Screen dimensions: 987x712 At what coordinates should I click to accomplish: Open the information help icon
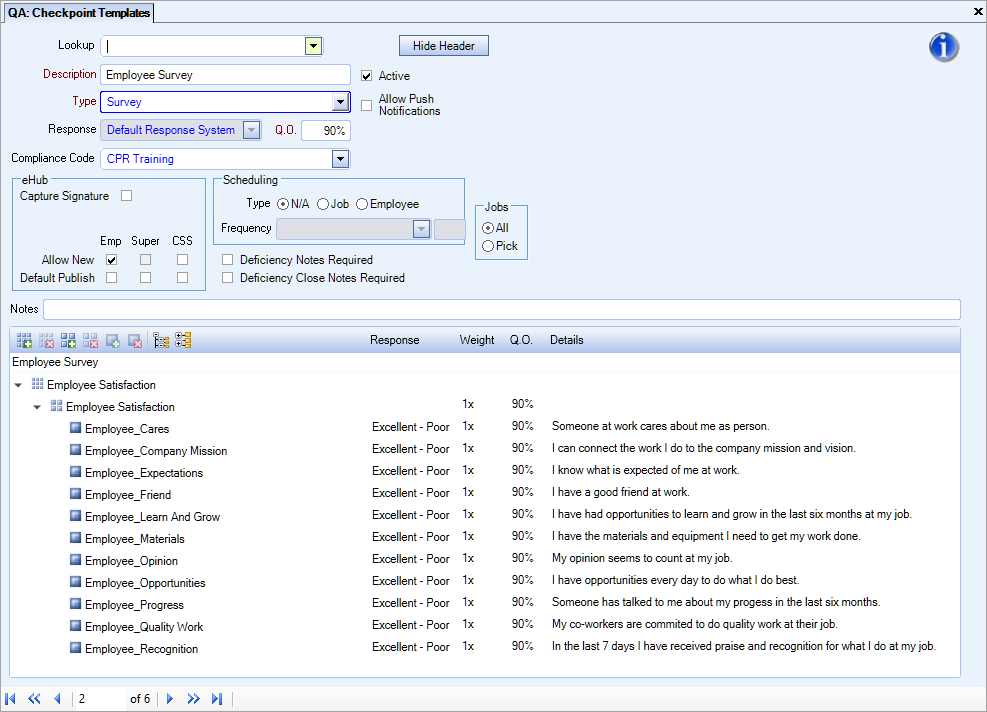(943, 47)
